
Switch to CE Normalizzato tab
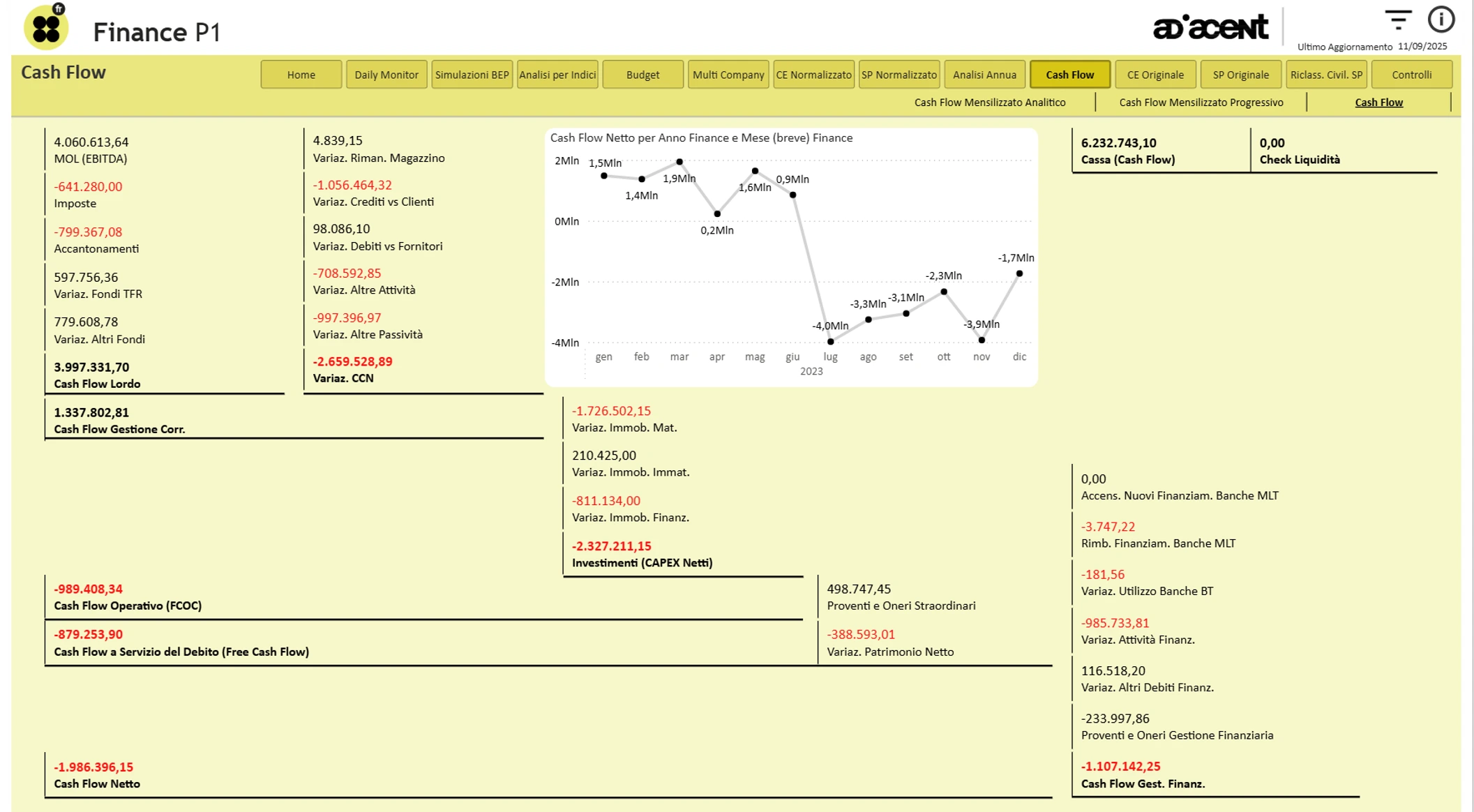tap(813, 75)
